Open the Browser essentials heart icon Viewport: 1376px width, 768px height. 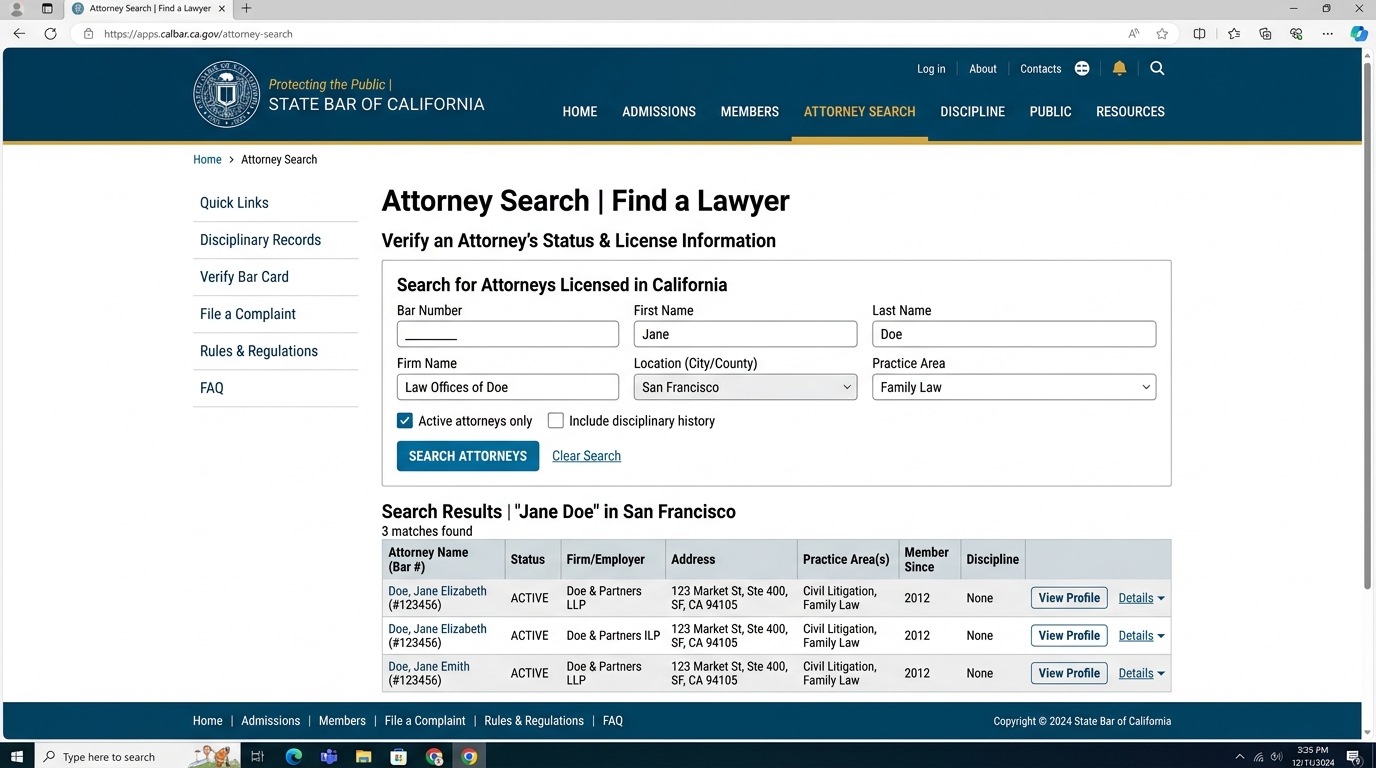(x=1296, y=34)
